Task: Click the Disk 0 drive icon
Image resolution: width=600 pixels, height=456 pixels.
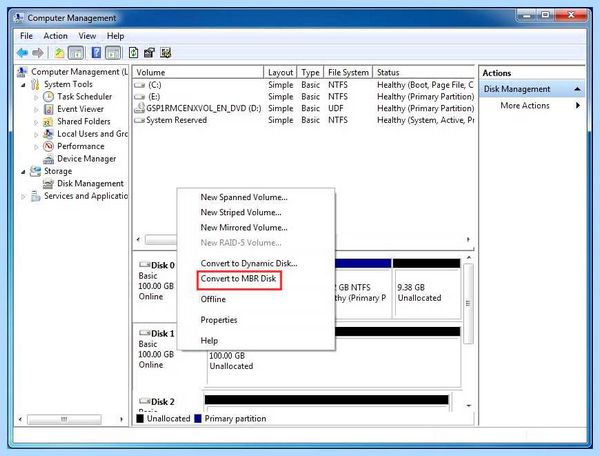Action: (x=145, y=264)
